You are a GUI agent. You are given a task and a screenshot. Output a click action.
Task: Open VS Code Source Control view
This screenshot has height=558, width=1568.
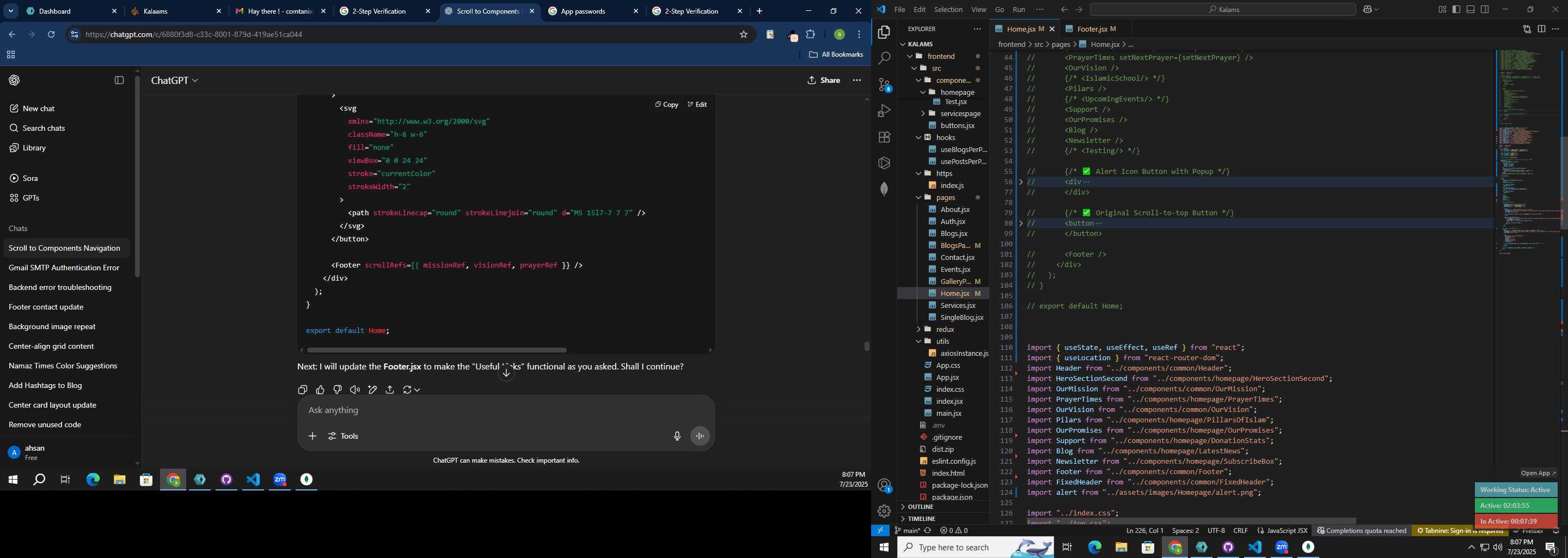pyautogui.click(x=884, y=84)
